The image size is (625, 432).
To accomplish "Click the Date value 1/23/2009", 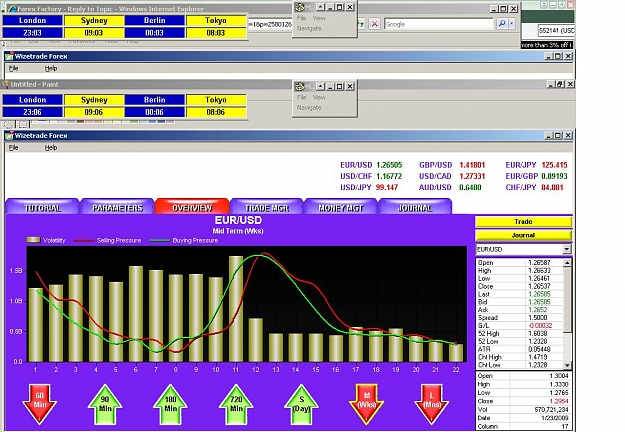I will point(555,418).
